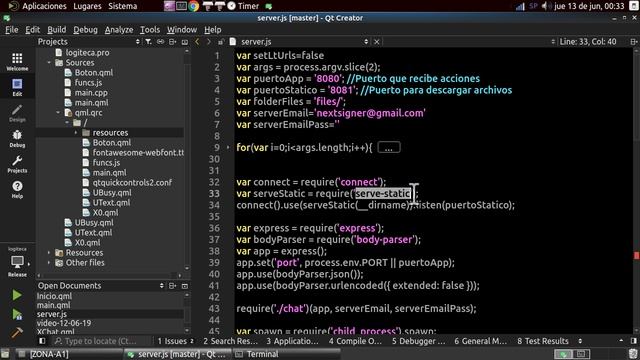
Task: Synchronize Projects tree with editor link icon
Action: tap(160, 42)
